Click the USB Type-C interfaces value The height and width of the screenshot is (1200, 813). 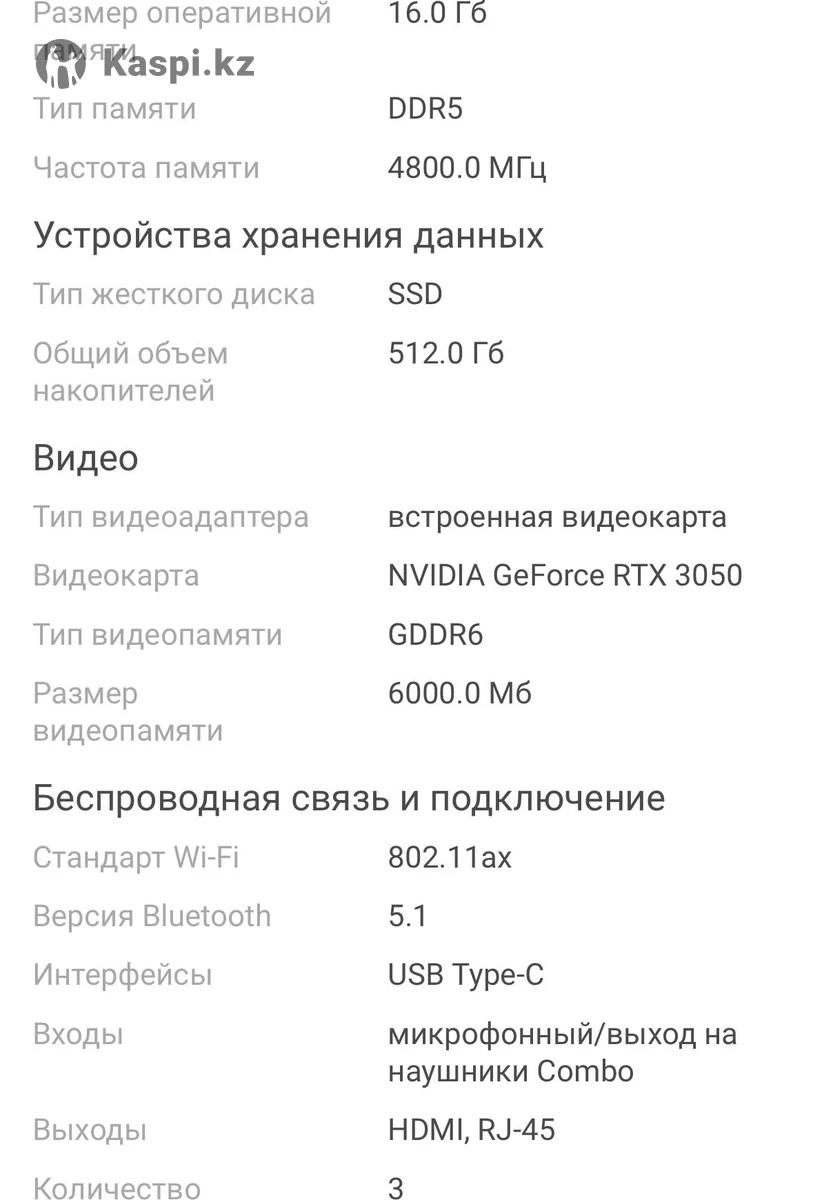(466, 975)
